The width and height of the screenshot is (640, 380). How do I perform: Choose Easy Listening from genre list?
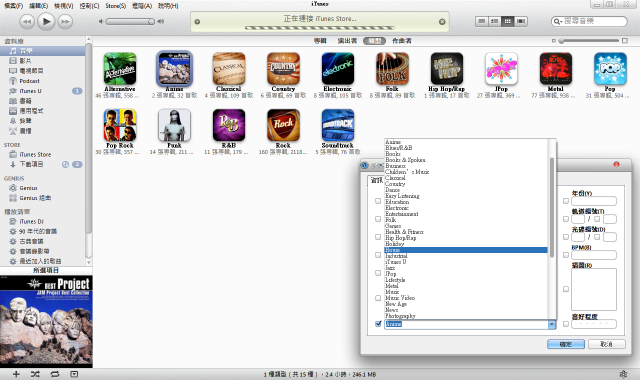point(466,196)
